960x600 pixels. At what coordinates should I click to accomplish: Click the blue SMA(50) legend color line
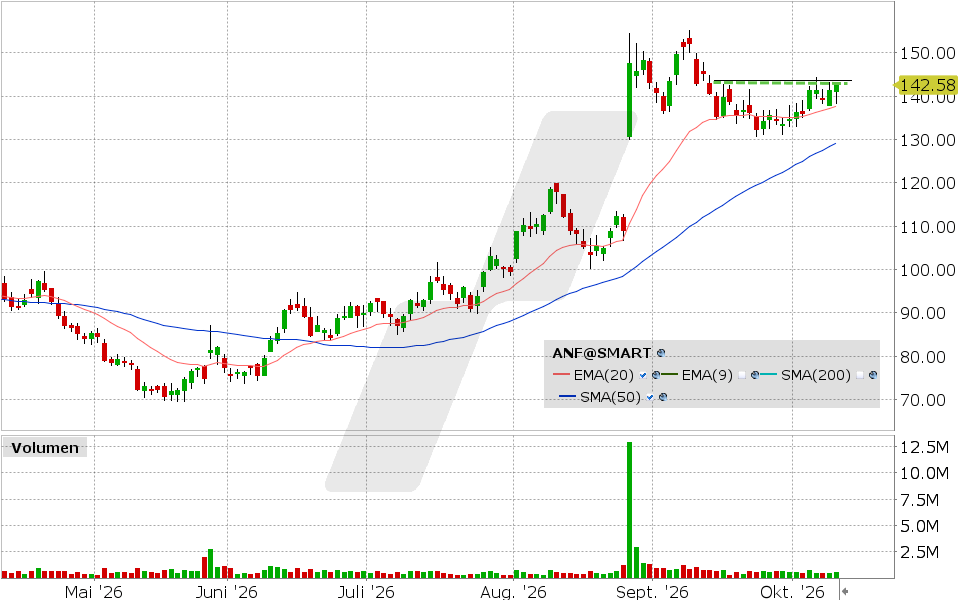[x=568, y=397]
